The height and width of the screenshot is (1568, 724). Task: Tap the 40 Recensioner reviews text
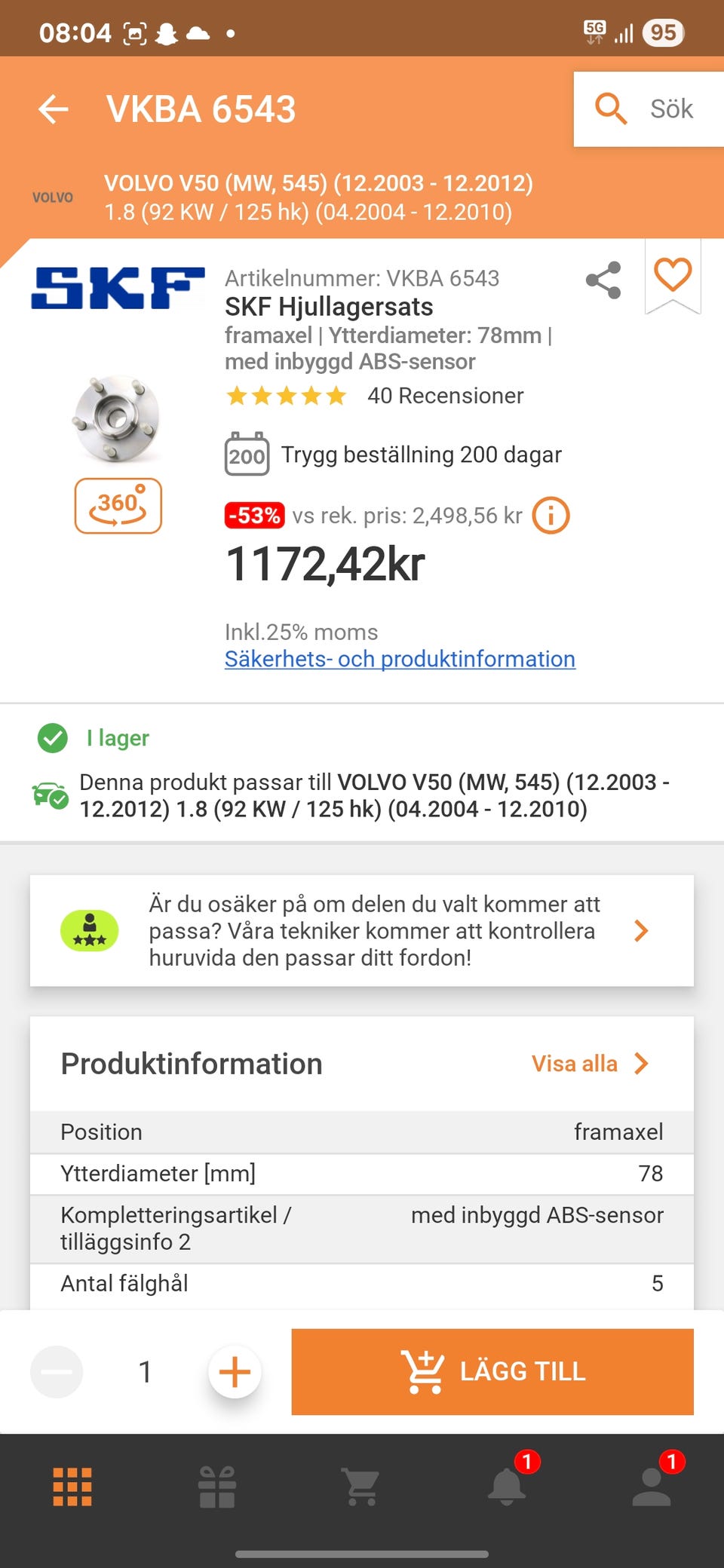445,396
